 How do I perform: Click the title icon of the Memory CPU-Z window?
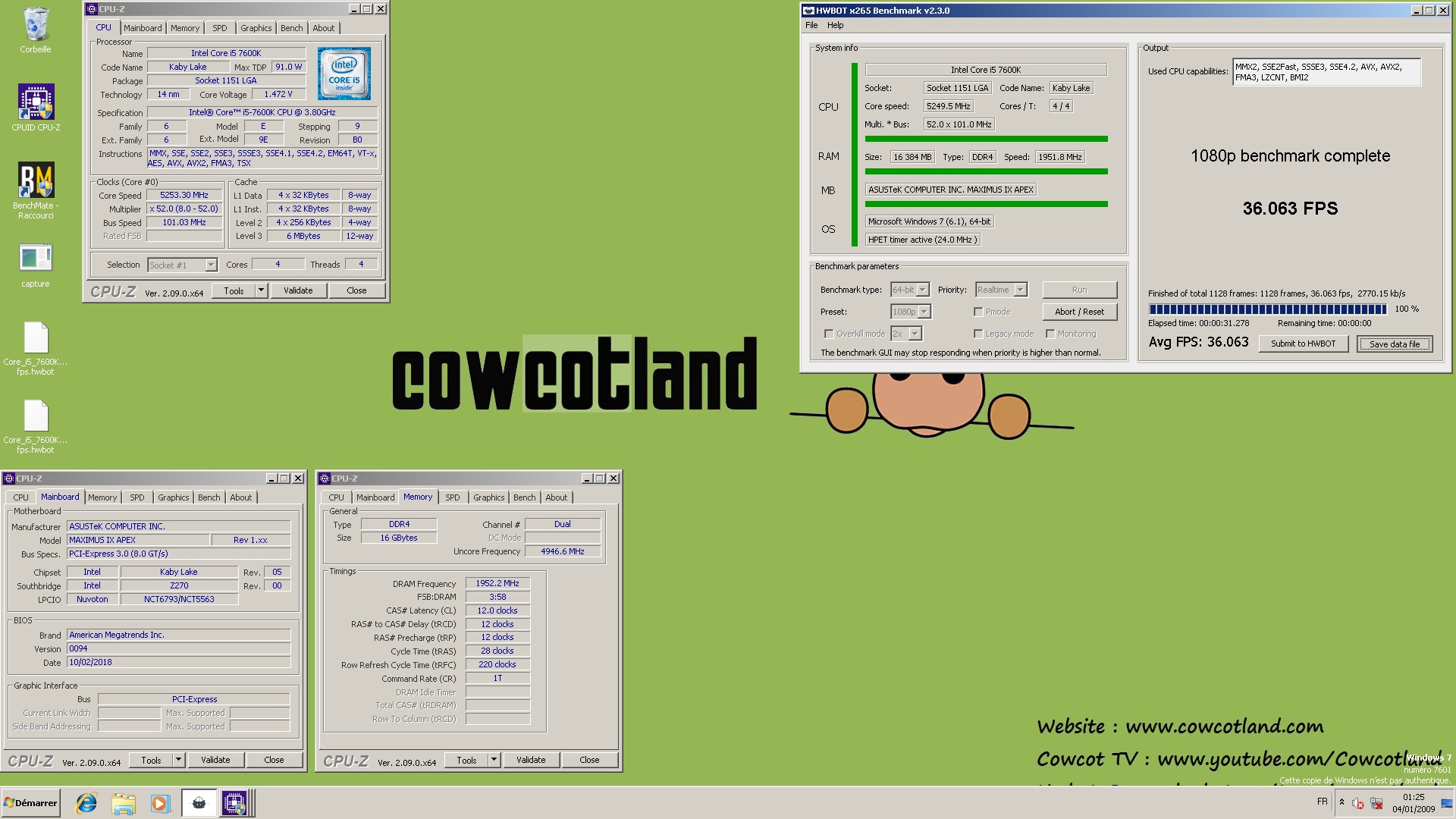325,479
